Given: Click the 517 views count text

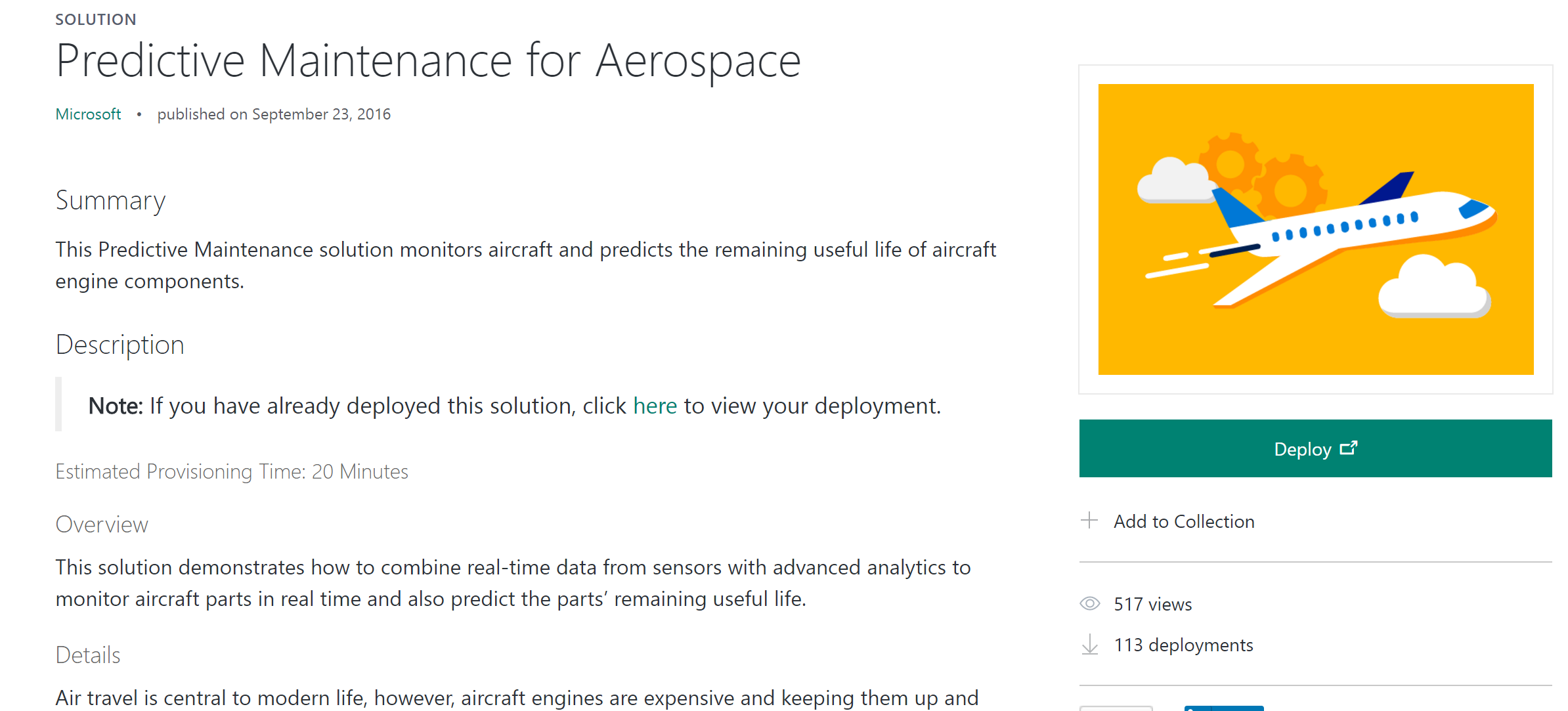Looking at the screenshot, I should (1152, 604).
